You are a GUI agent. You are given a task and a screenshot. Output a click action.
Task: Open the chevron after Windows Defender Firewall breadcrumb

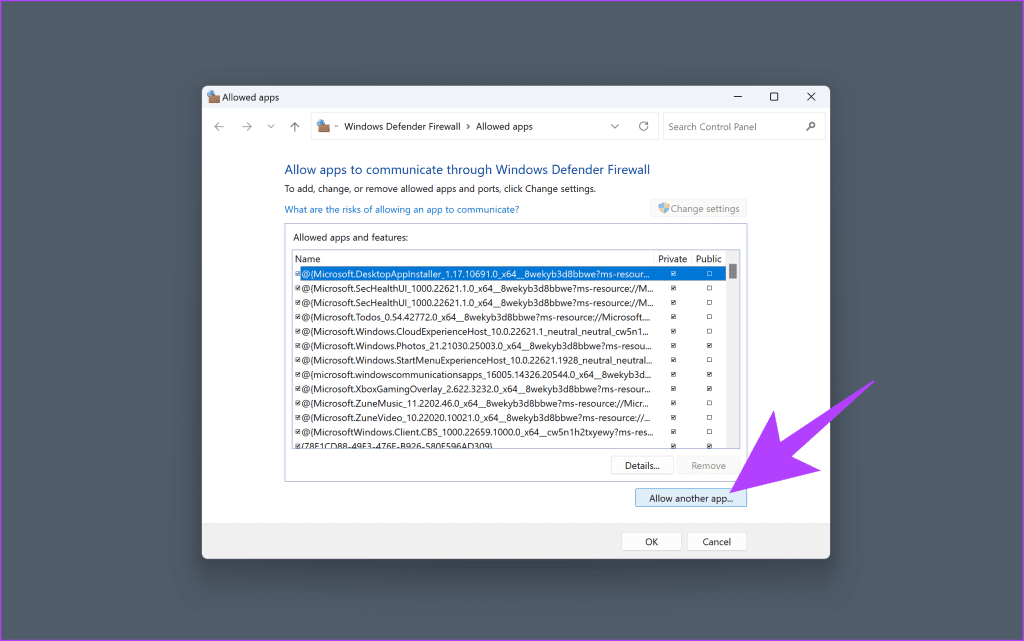point(468,127)
